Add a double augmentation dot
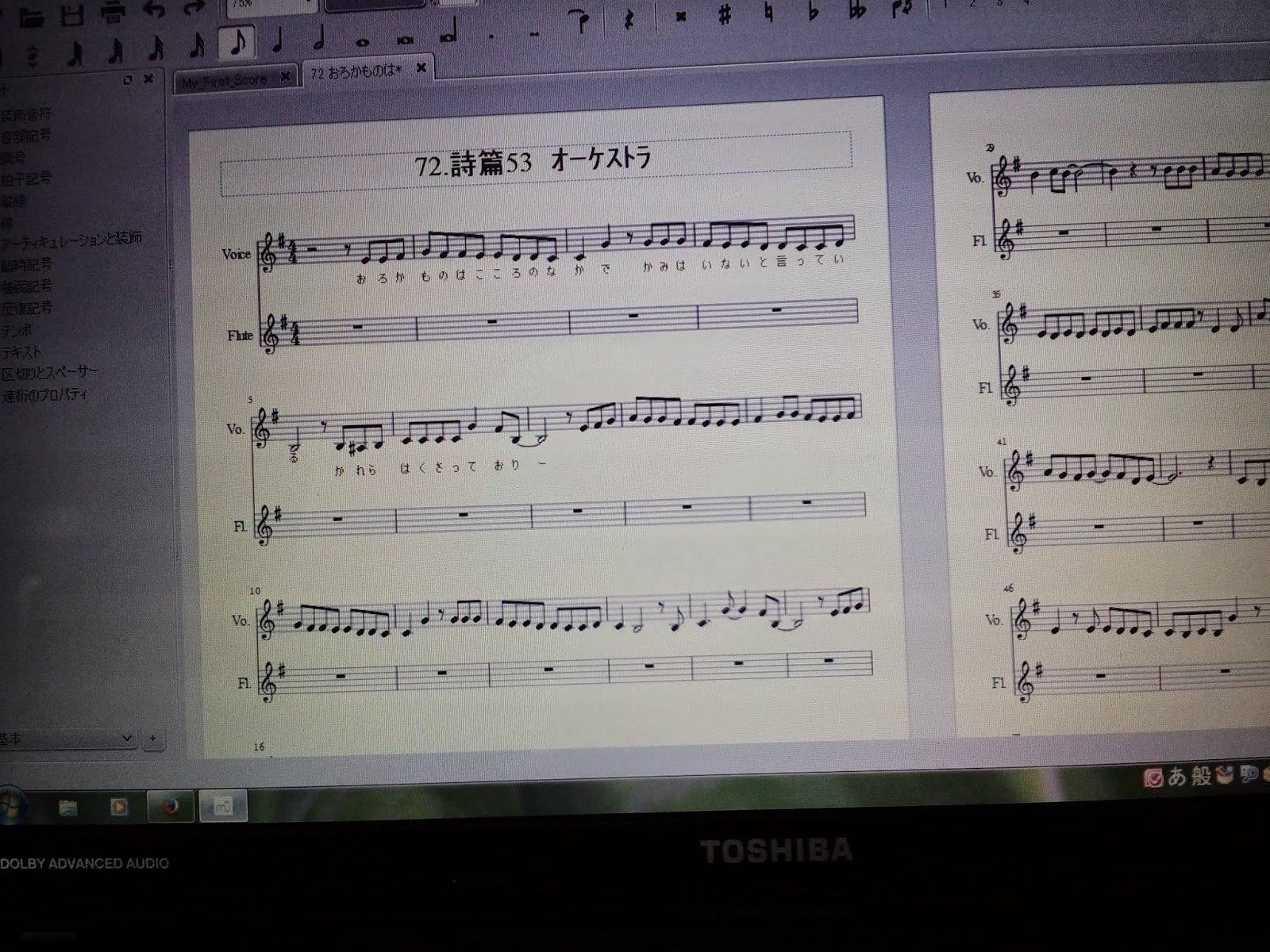The width and height of the screenshot is (1270, 952). coord(534,34)
